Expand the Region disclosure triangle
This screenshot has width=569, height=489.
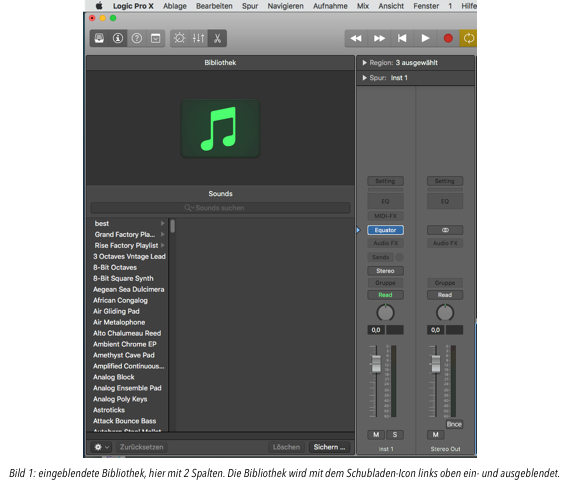[x=364, y=63]
